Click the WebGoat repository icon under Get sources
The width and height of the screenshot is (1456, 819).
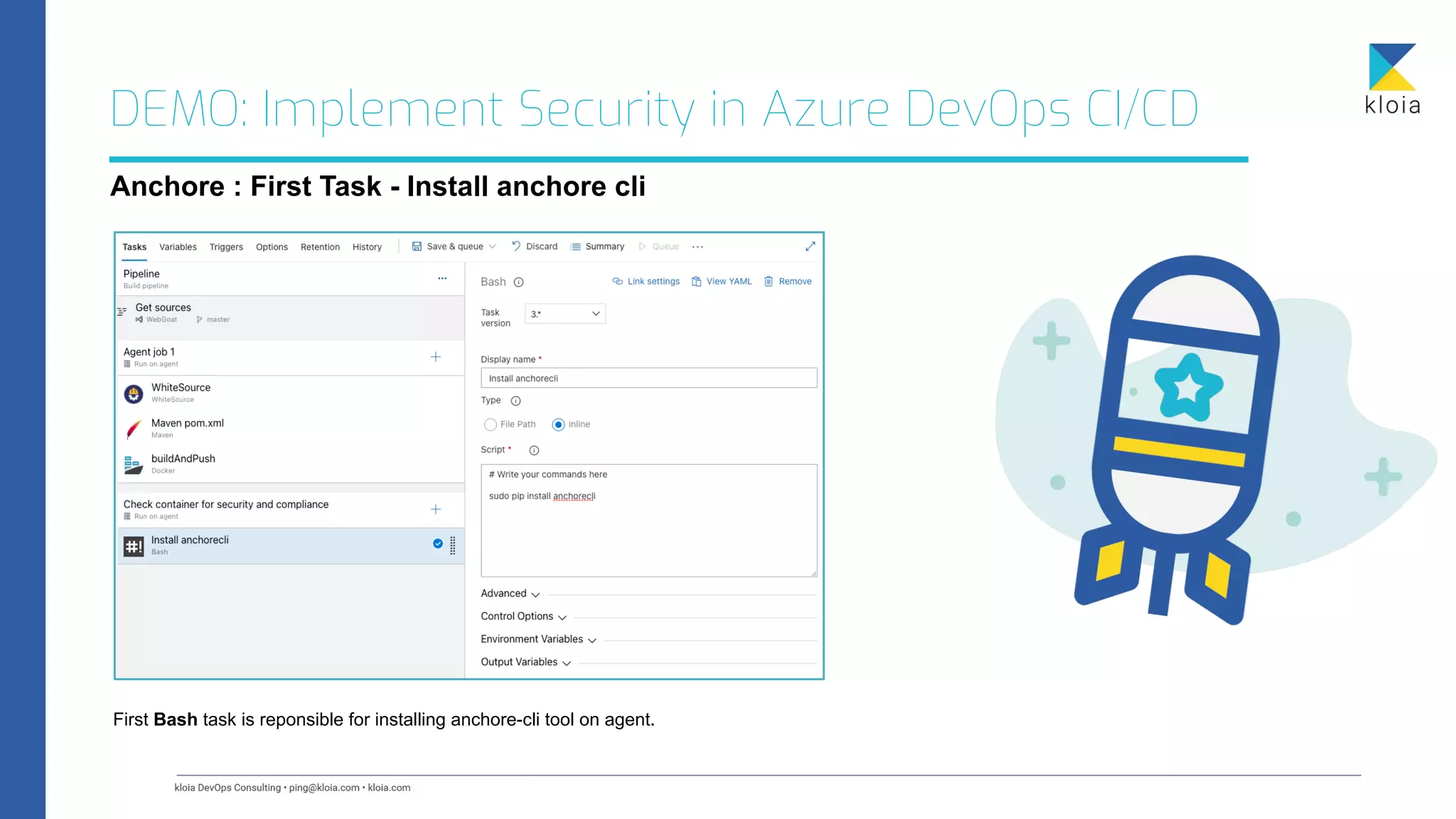(x=139, y=320)
